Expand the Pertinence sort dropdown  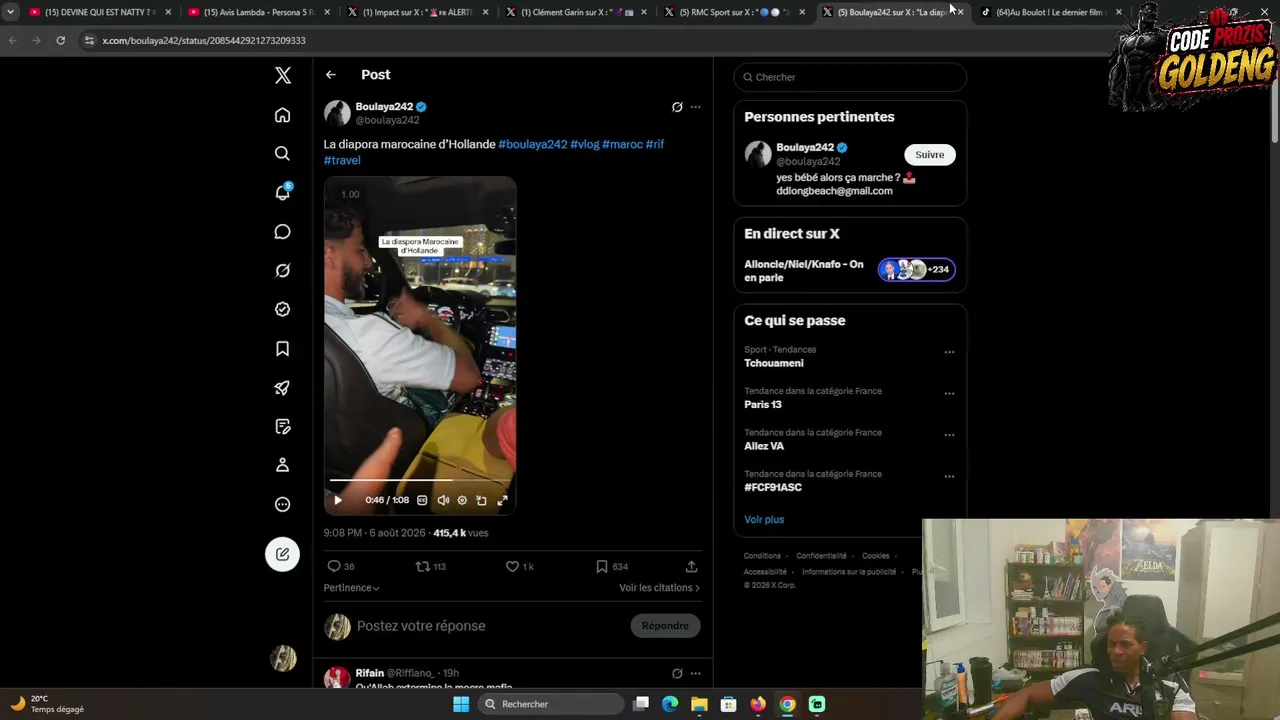(351, 588)
